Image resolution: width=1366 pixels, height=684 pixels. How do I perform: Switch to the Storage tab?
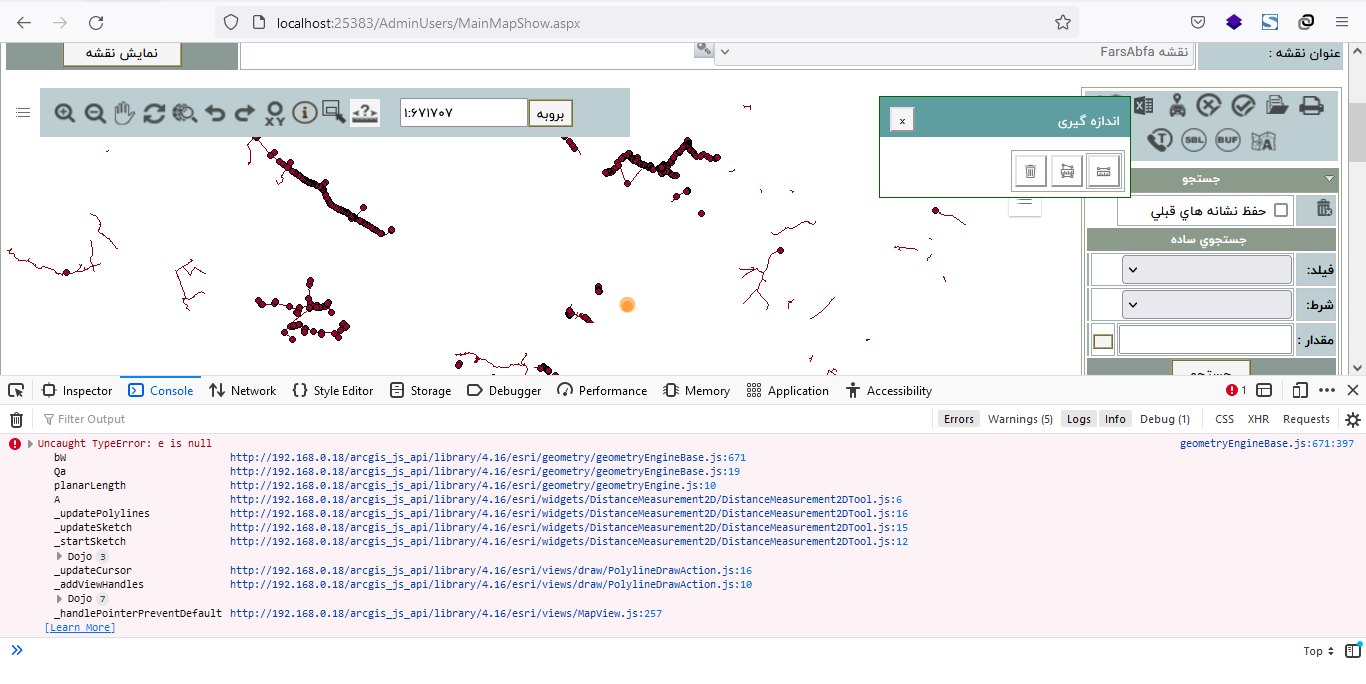pyautogui.click(x=420, y=390)
